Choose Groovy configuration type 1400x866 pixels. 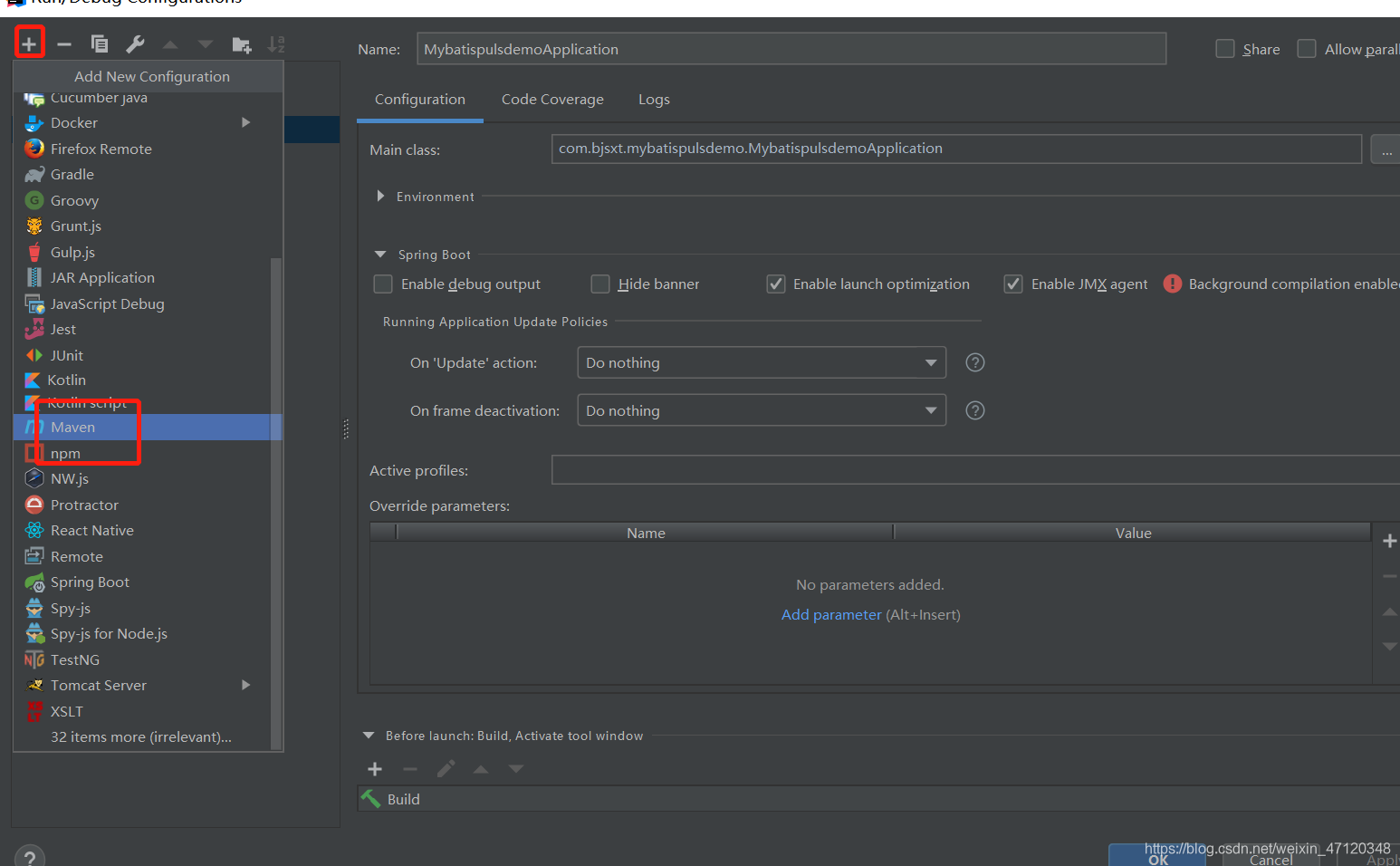(148, 200)
